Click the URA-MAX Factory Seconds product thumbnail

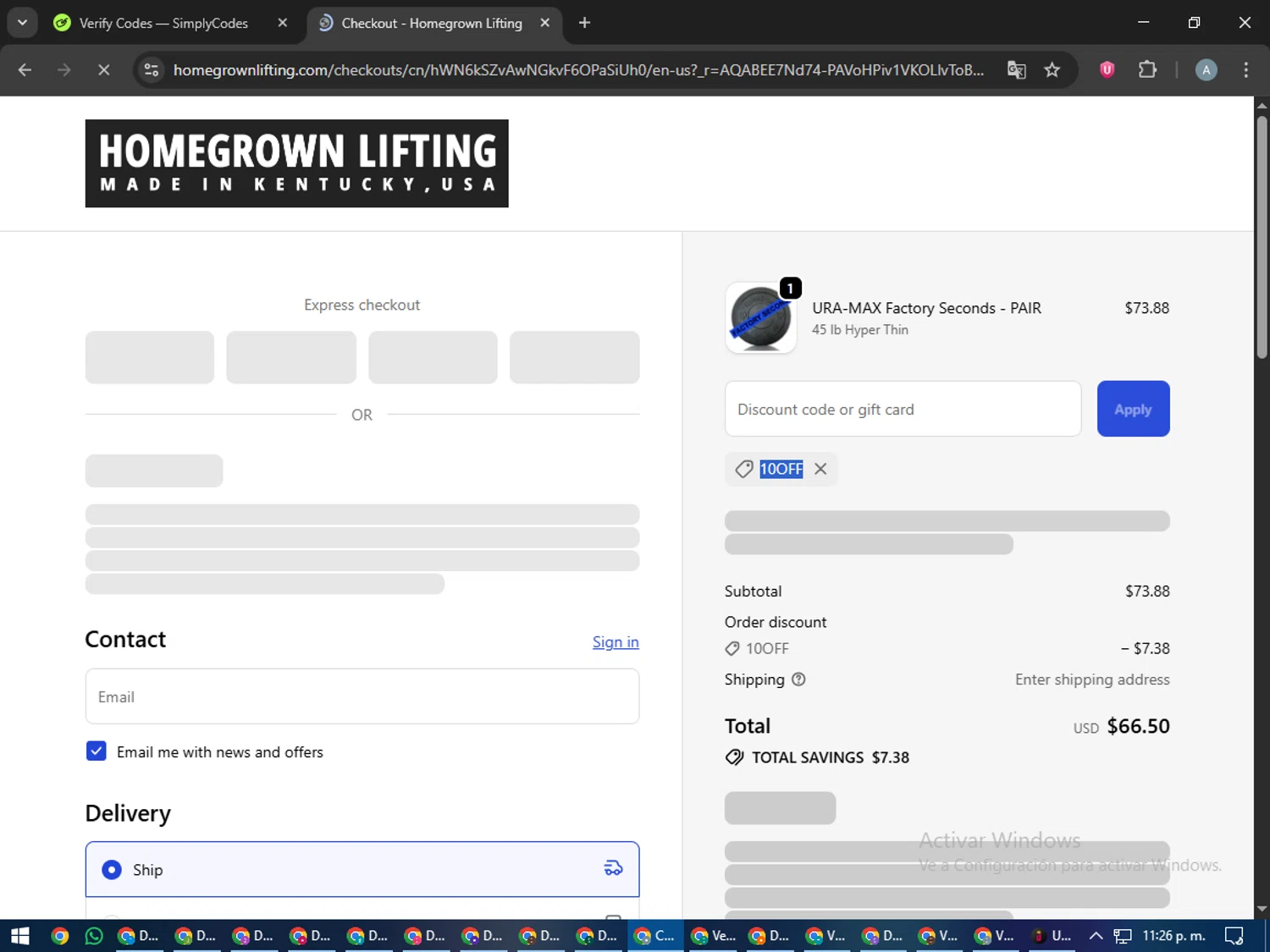(761, 318)
